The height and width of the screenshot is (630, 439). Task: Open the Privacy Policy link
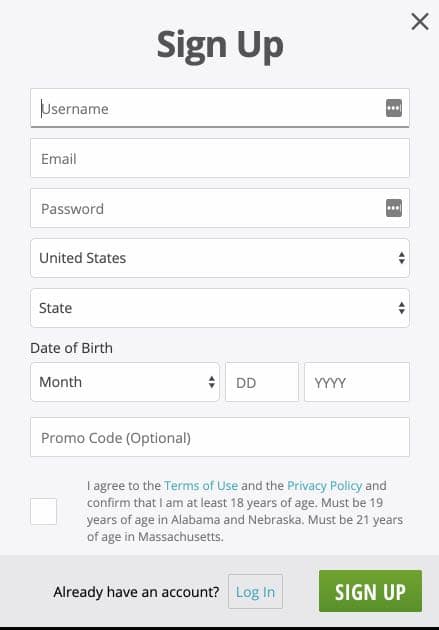point(325,485)
